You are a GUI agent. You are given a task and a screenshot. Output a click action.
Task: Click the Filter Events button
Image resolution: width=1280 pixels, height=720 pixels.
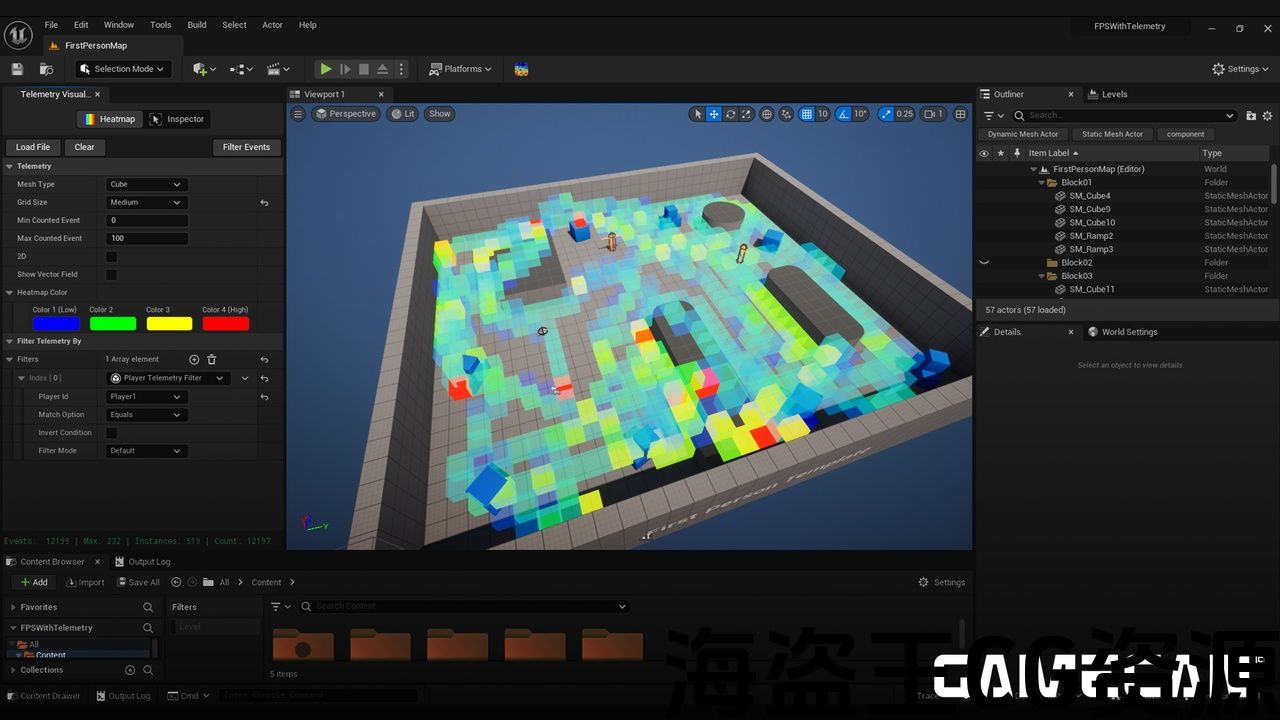[x=246, y=147]
